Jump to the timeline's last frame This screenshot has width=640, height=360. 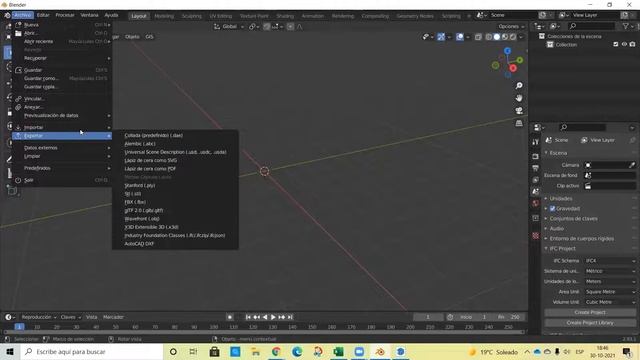pyautogui.click(x=290, y=317)
